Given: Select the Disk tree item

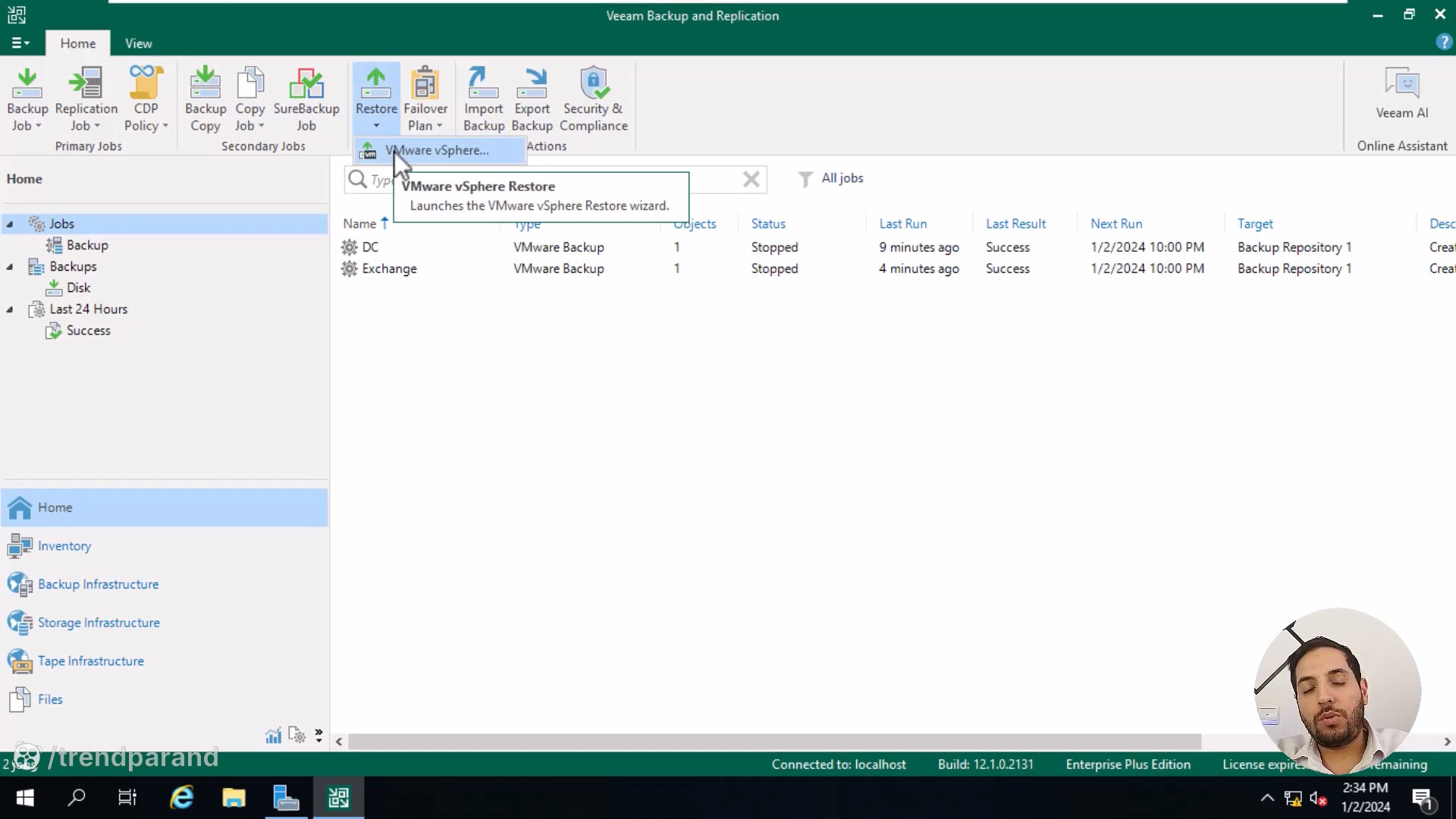Looking at the screenshot, I should point(78,287).
